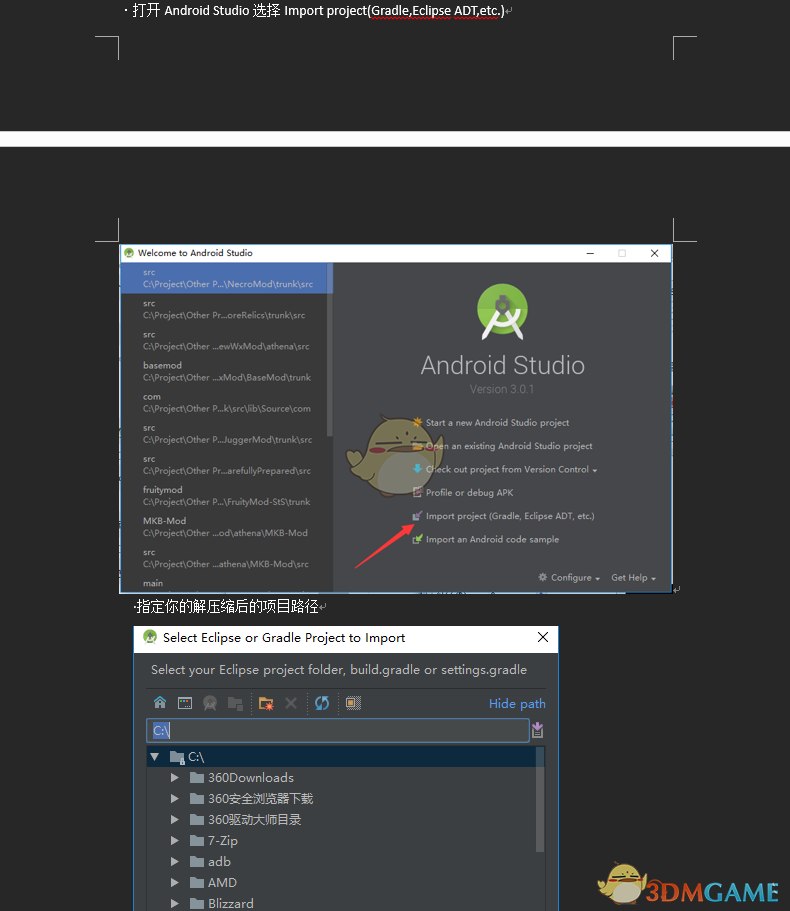This screenshot has height=911, width=790.
Task: Open an existing Android Studio project
Action: tap(509, 446)
